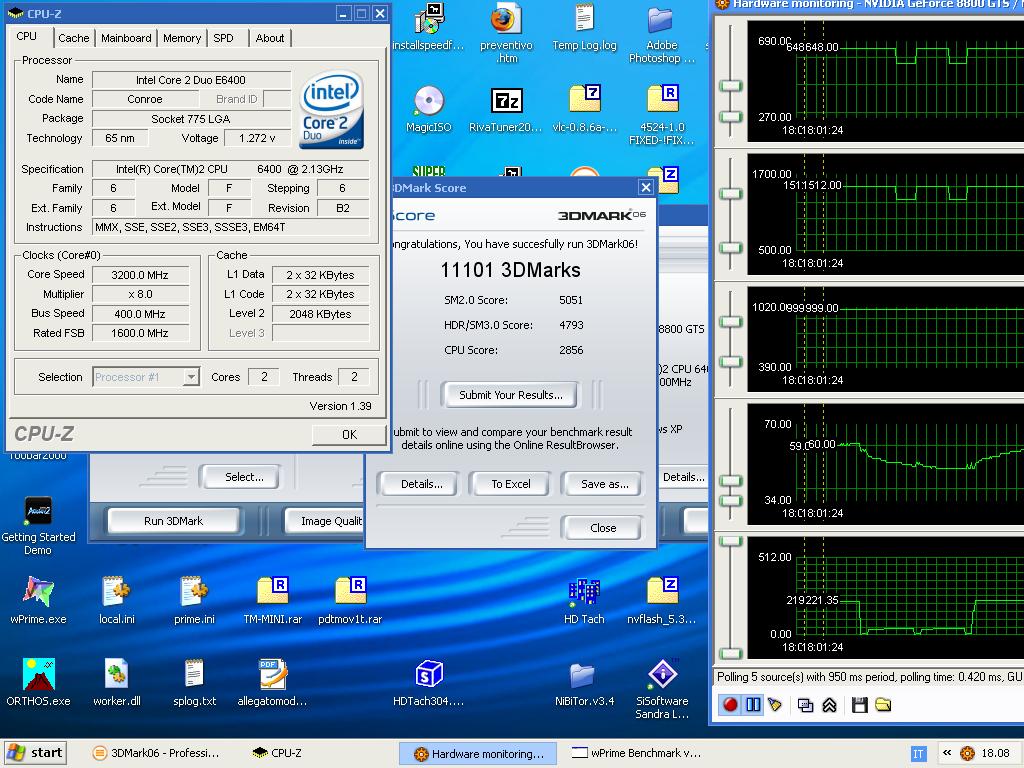The width and height of the screenshot is (1024, 768).
Task: Switch to the CPU tab in CPU-Z
Action: 26,37
